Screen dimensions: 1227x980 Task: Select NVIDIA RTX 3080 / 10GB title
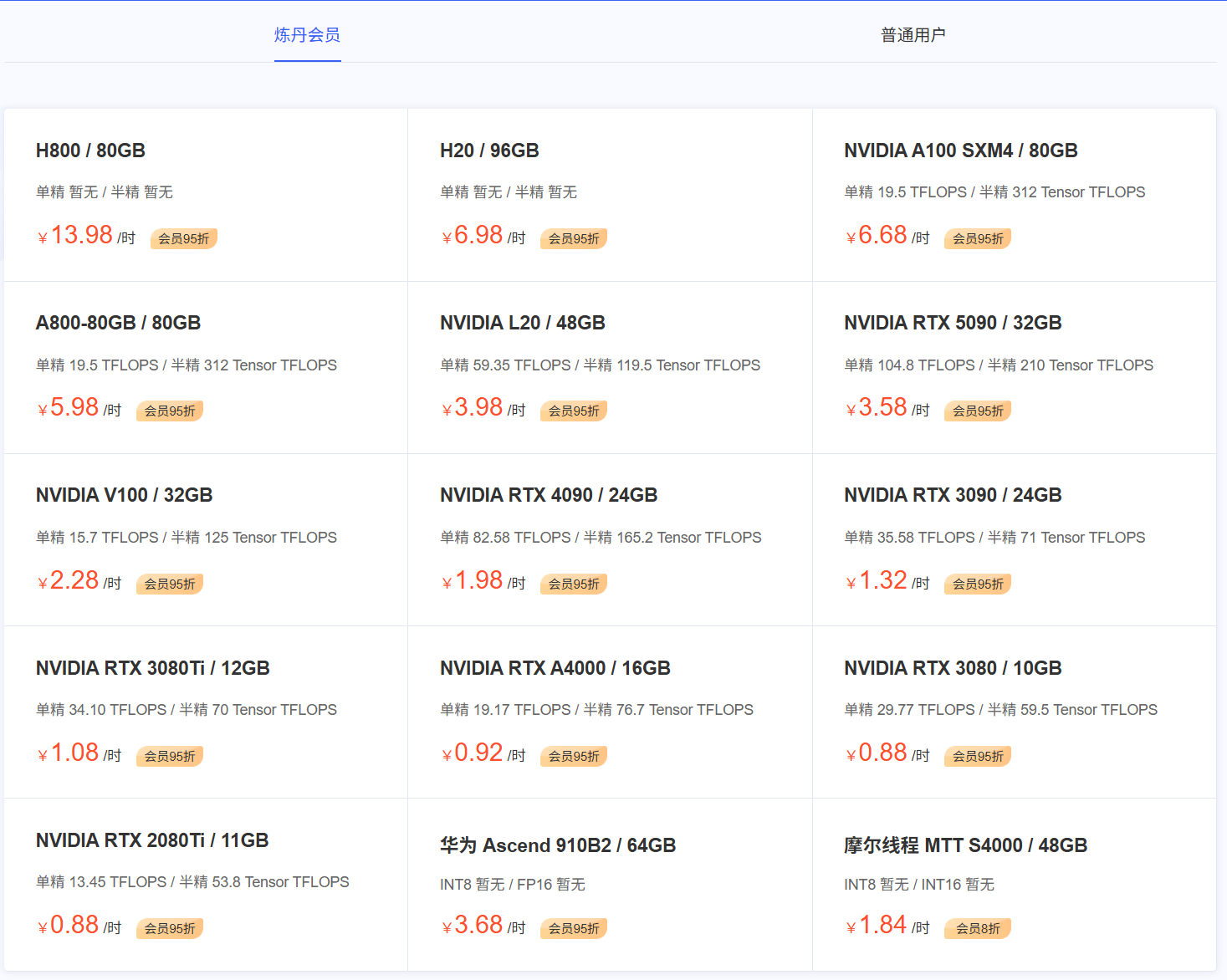[x=953, y=668]
